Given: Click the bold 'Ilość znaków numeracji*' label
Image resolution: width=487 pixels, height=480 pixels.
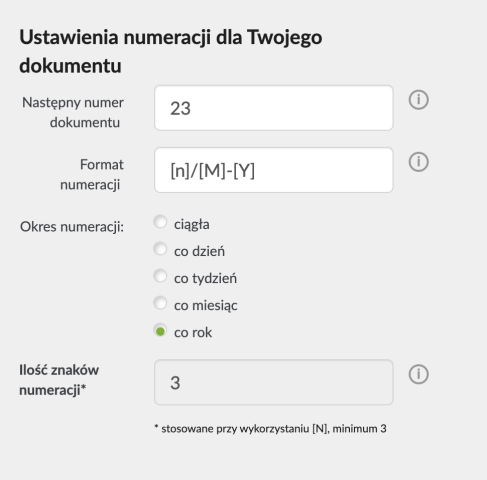Looking at the screenshot, I should click(x=59, y=380).
